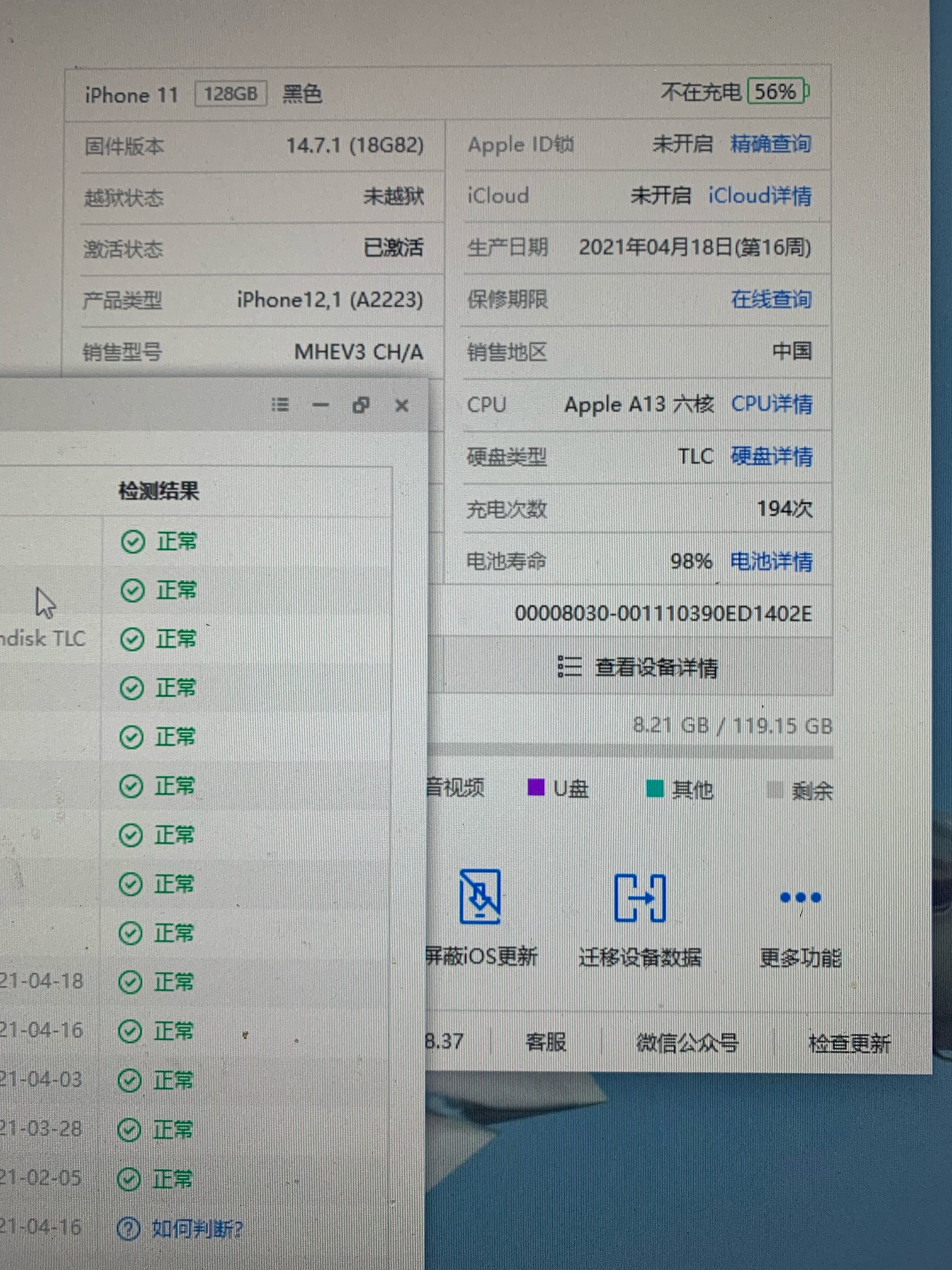Image resolution: width=952 pixels, height=1270 pixels.
Task: Click 微信公众号 in the bottom bar
Action: pyautogui.click(x=687, y=1043)
